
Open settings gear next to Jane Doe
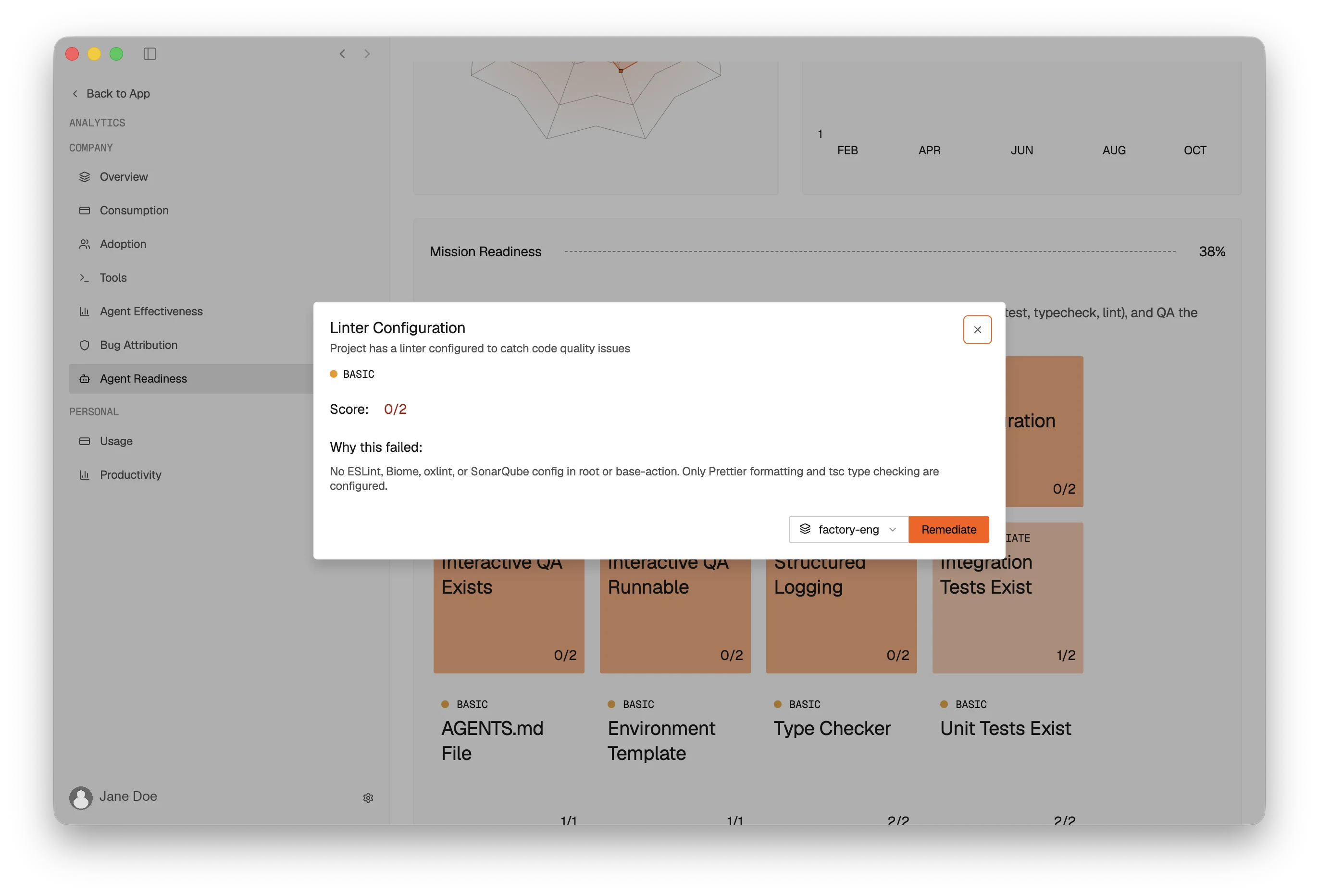click(x=368, y=797)
